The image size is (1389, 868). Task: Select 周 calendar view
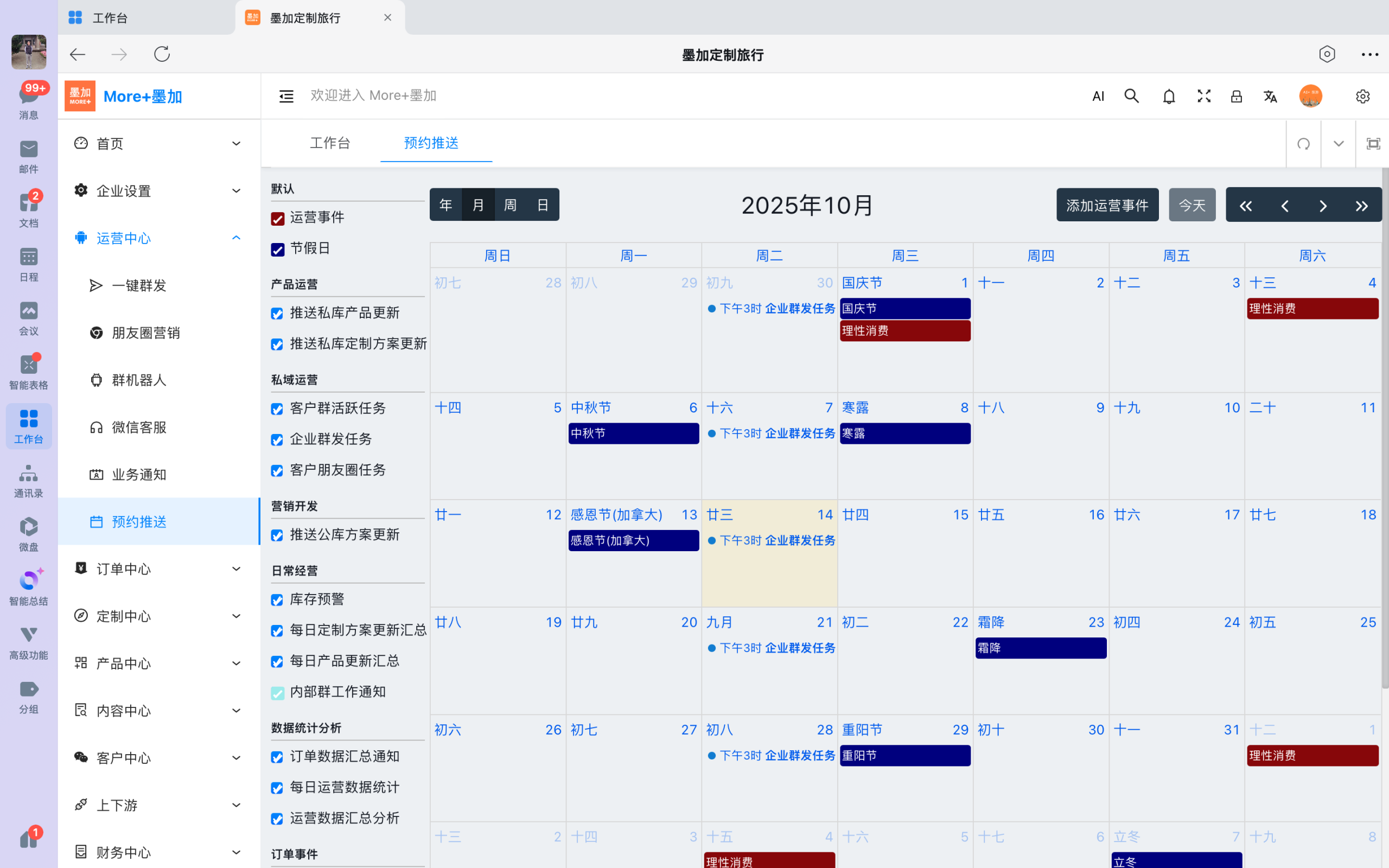pos(509,205)
